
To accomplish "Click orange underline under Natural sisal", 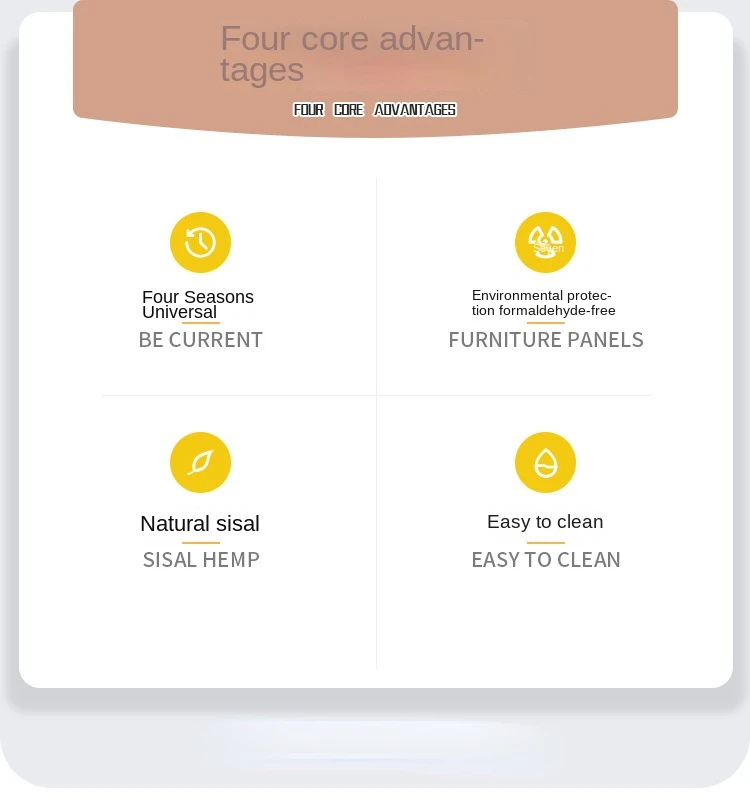I will 201,542.
